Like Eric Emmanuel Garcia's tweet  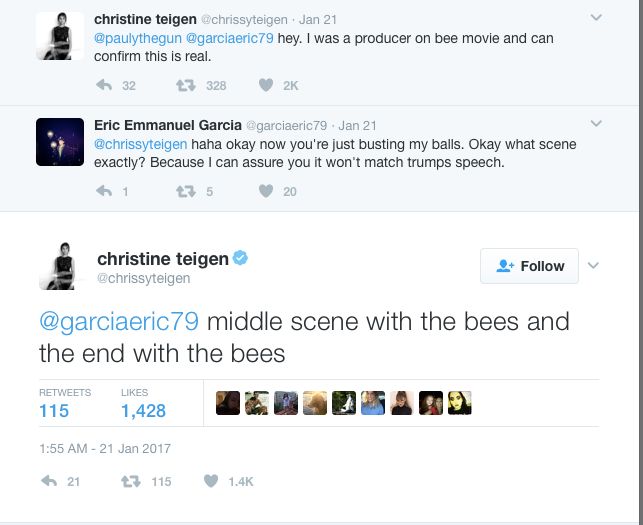(x=266, y=191)
